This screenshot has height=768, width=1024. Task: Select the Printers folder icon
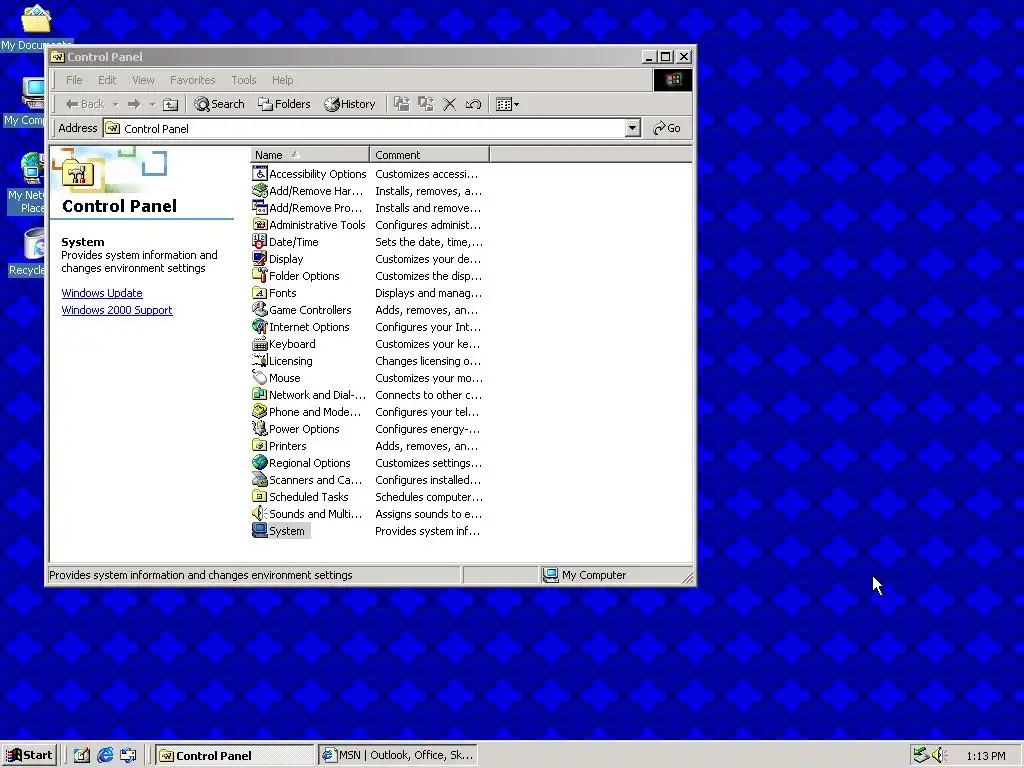pos(260,445)
